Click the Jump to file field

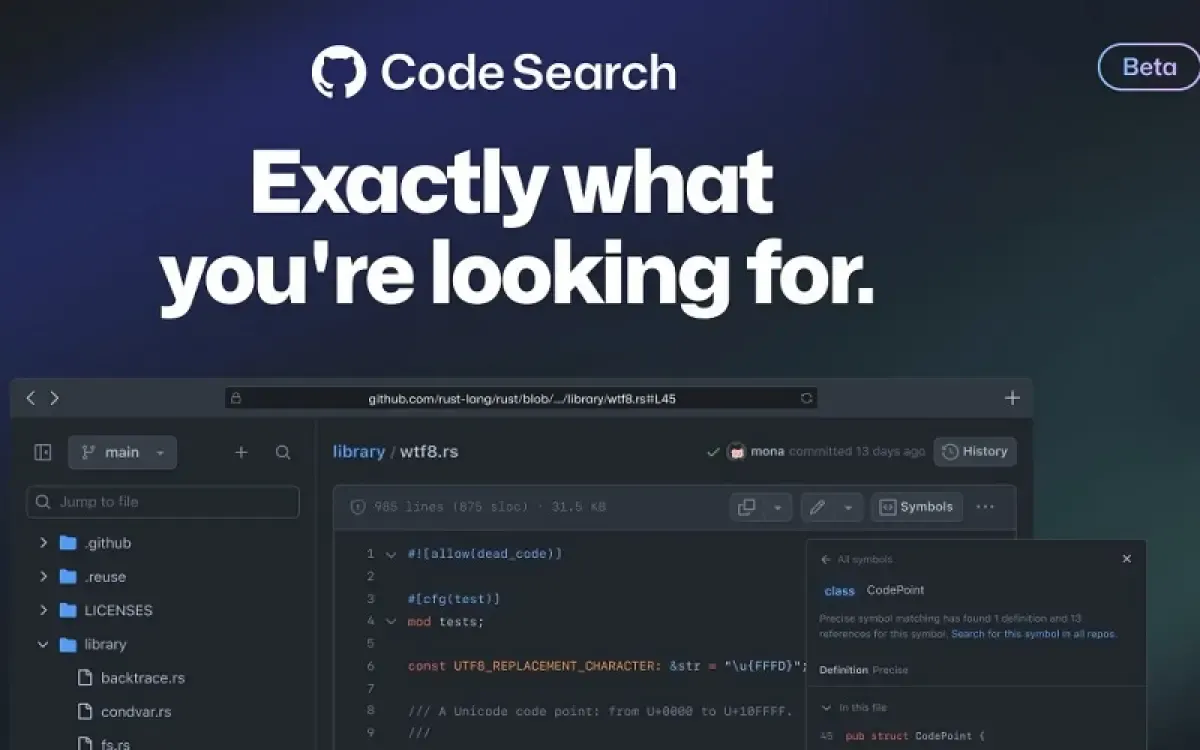163,502
